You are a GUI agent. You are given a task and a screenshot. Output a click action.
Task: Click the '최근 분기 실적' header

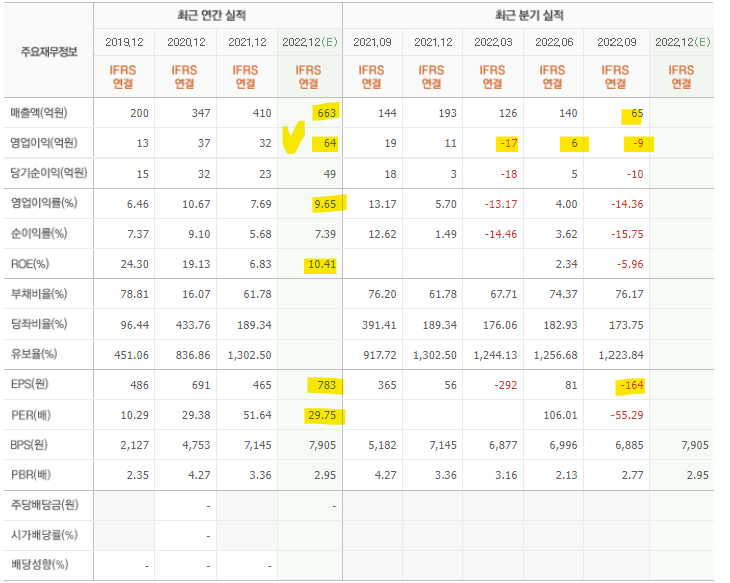(529, 15)
